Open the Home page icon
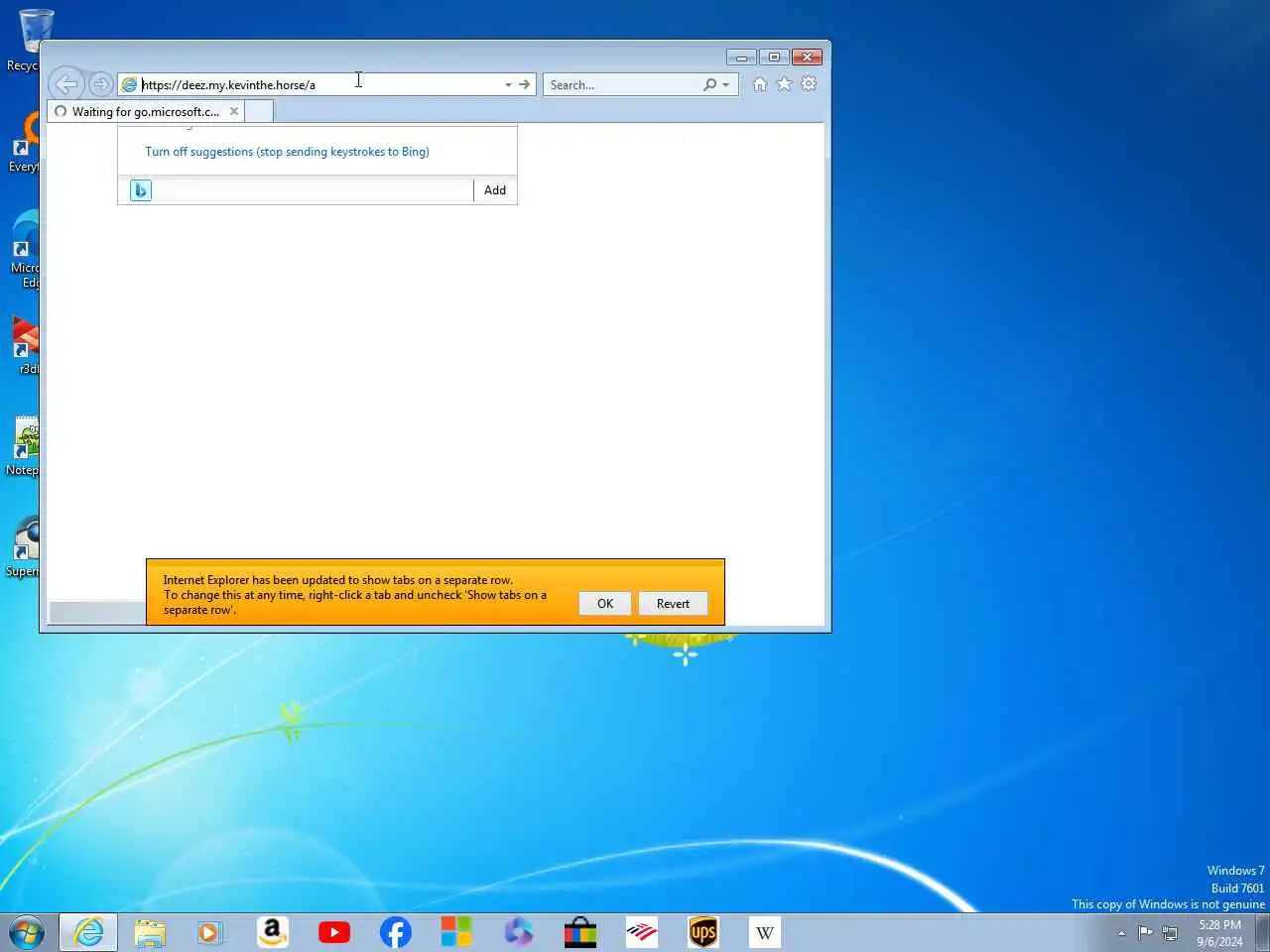The width and height of the screenshot is (1270, 952). tap(760, 84)
